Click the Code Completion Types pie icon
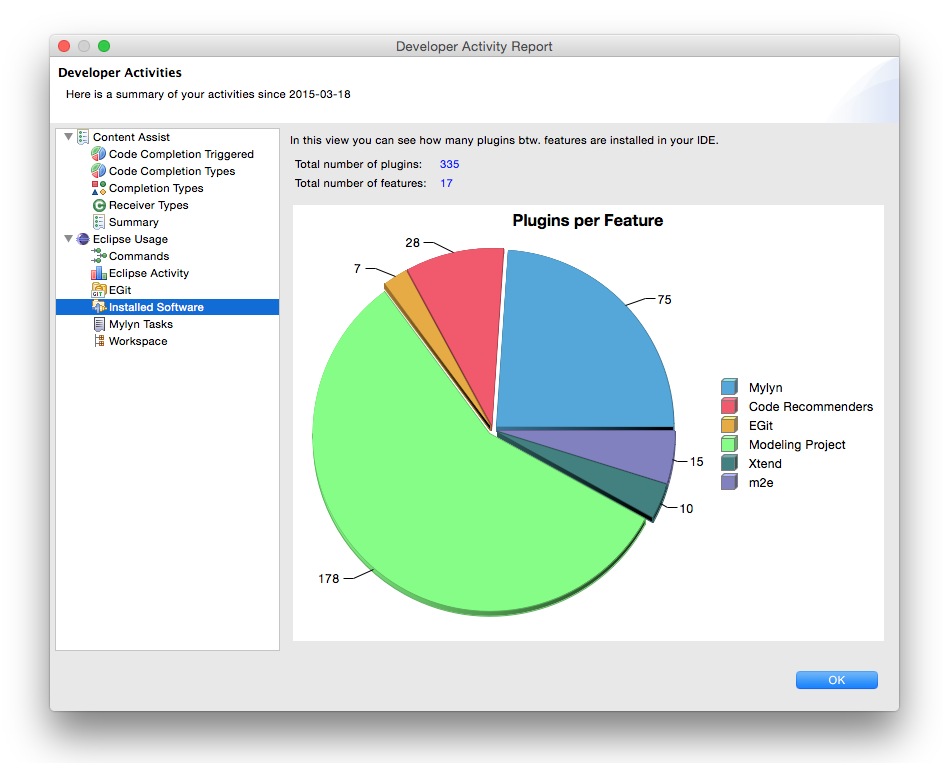This screenshot has width=943, height=763. coord(99,171)
